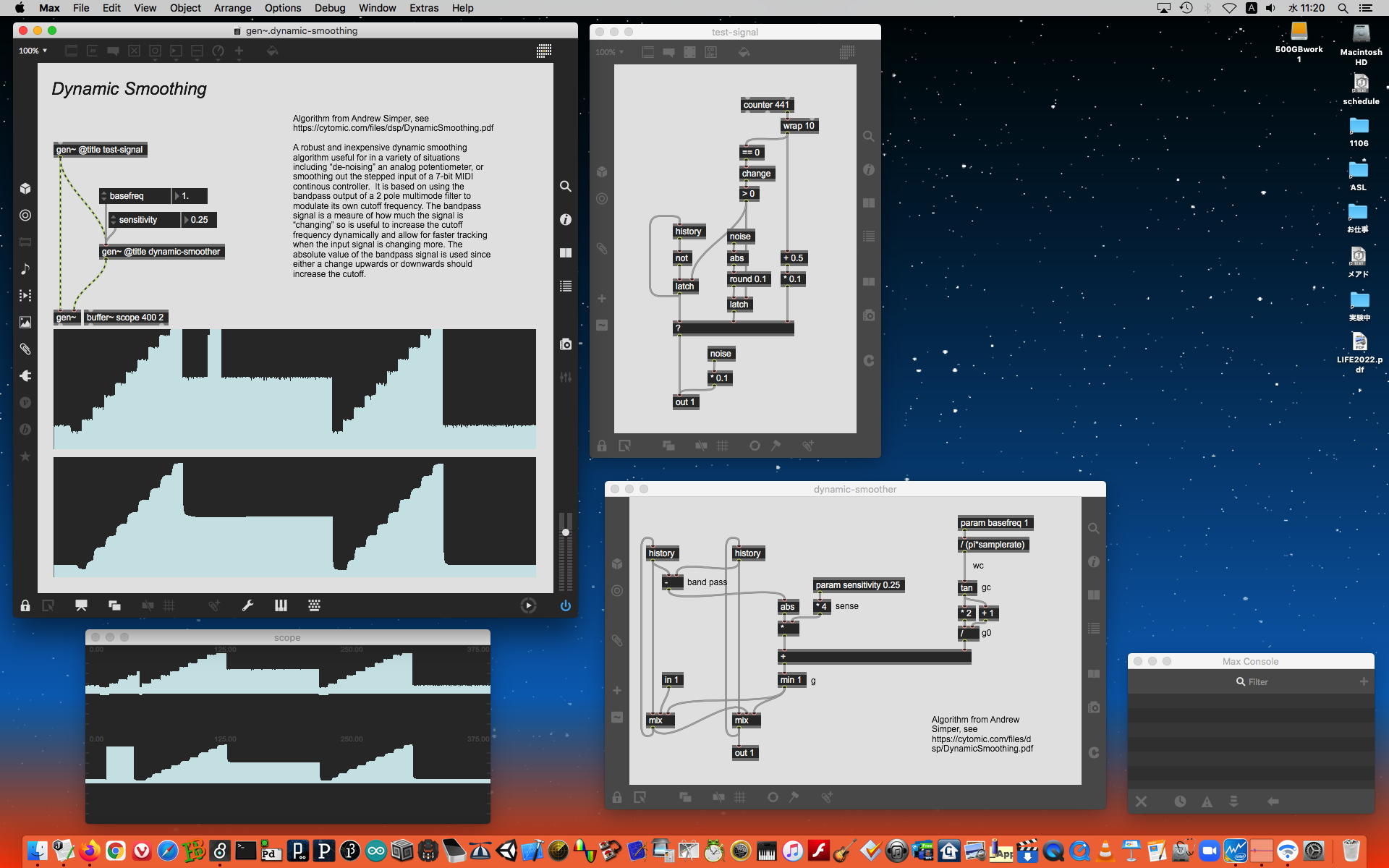Open the patcher search magnifier

point(566,186)
